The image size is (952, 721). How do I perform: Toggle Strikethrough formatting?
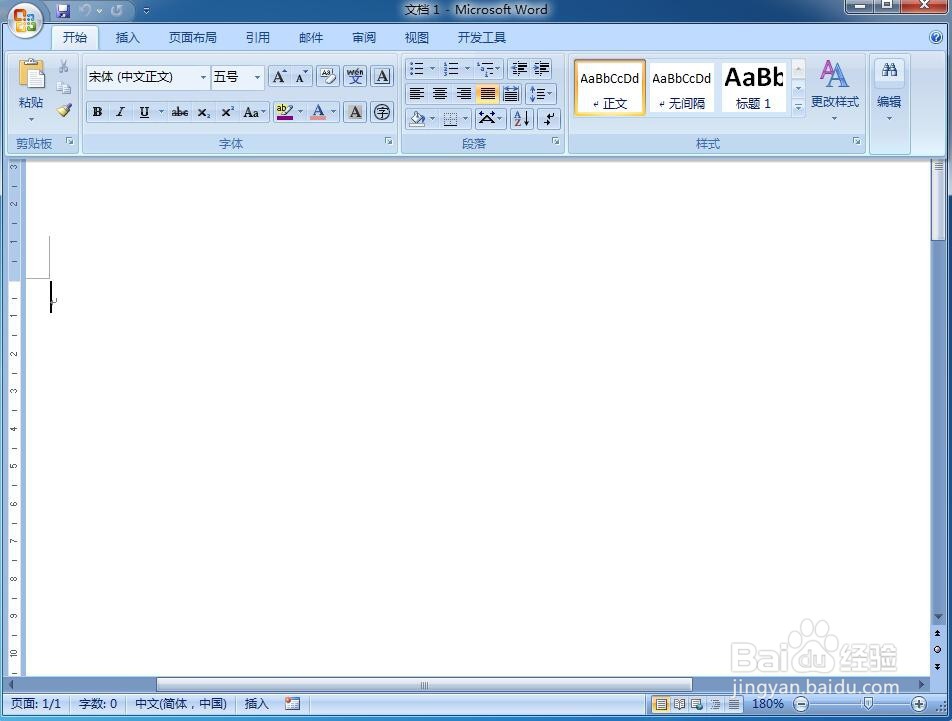[x=180, y=112]
